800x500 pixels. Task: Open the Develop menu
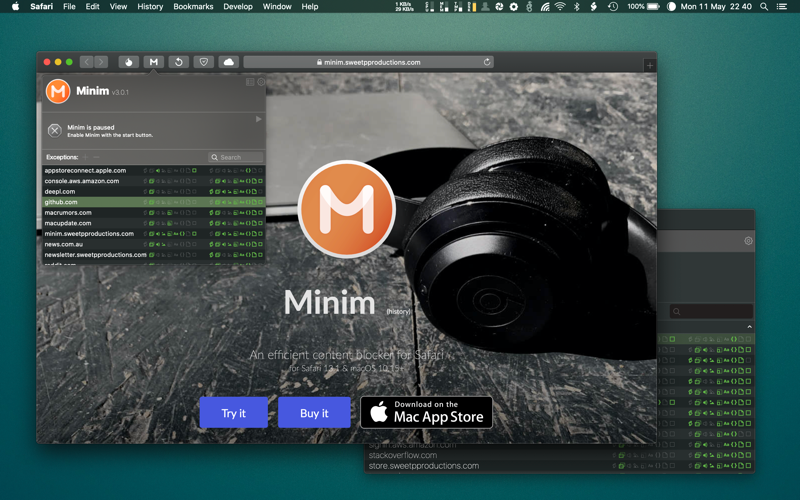point(238,6)
